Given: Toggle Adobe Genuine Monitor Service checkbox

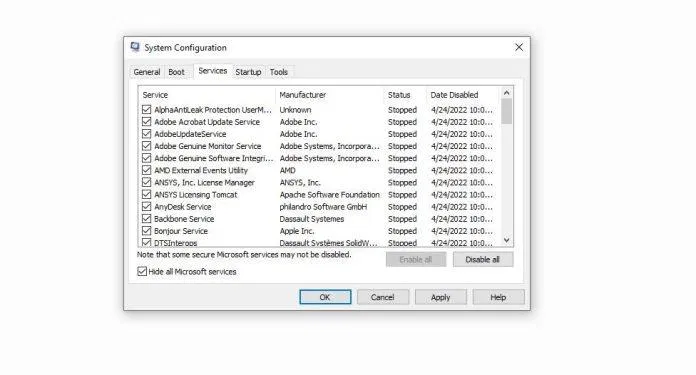Looking at the screenshot, I should pos(146,146).
